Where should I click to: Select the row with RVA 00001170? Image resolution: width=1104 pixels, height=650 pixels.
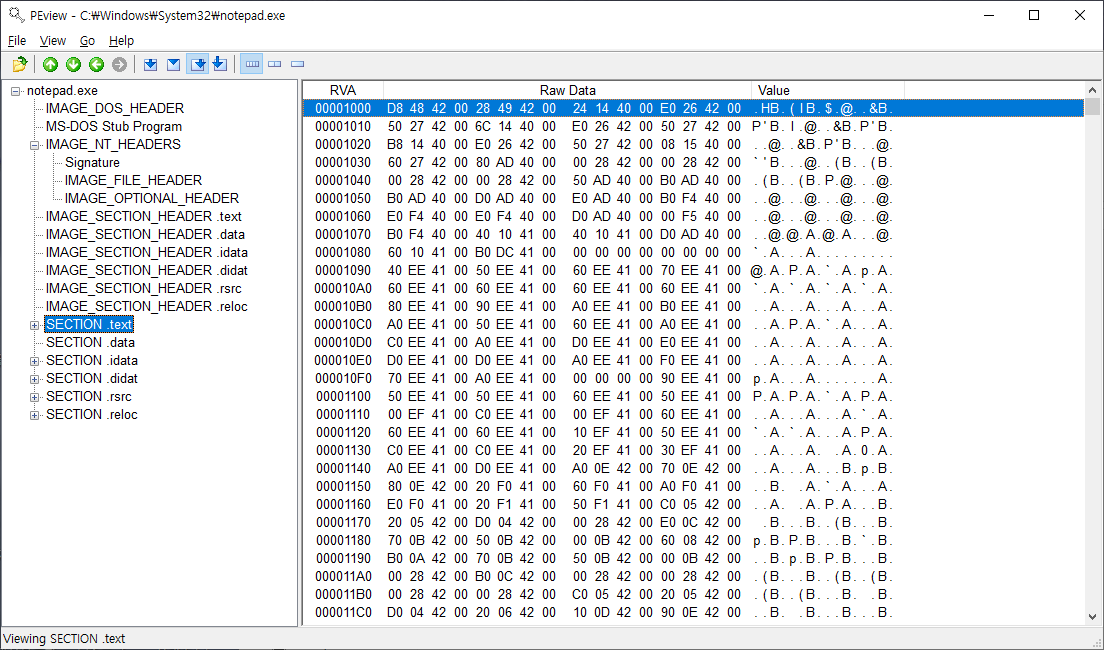coord(694,523)
